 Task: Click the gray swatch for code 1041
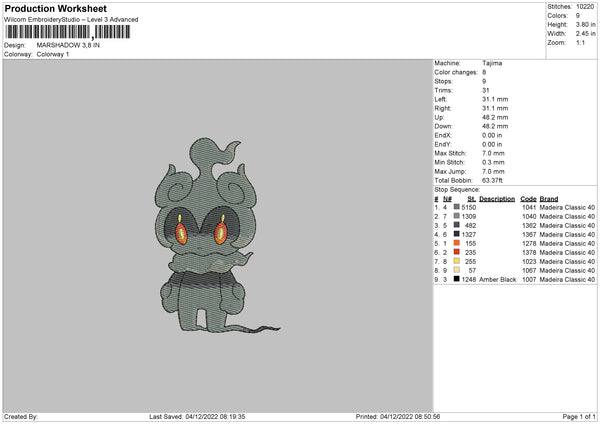tap(457, 207)
